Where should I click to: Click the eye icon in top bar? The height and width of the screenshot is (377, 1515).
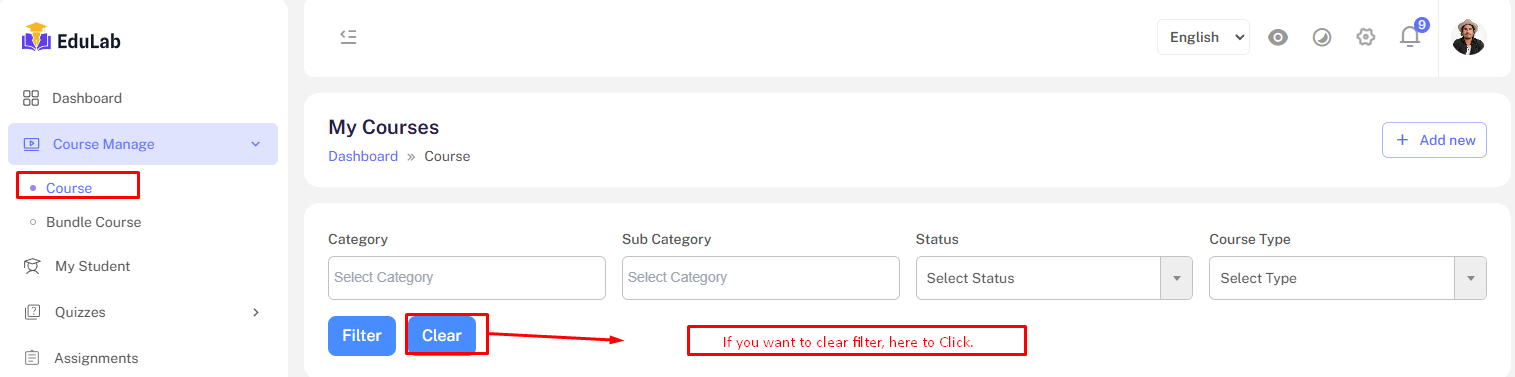point(1277,37)
